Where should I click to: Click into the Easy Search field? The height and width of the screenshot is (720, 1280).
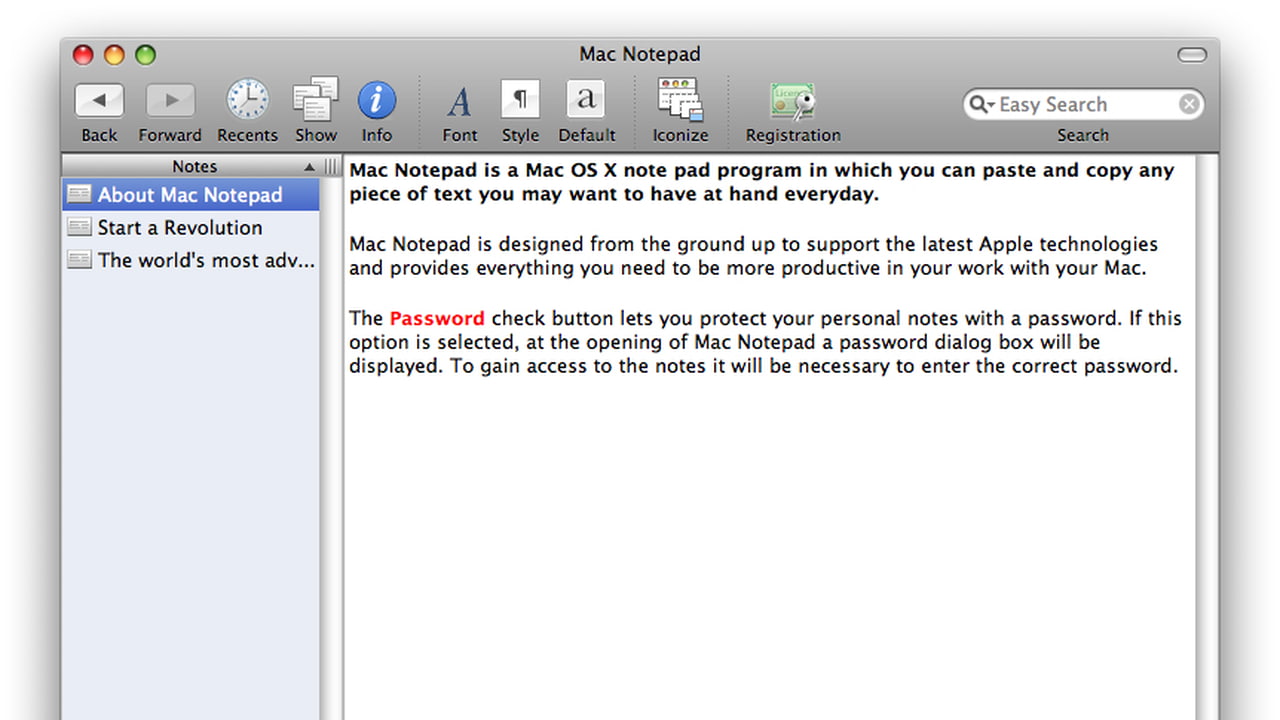point(1083,104)
